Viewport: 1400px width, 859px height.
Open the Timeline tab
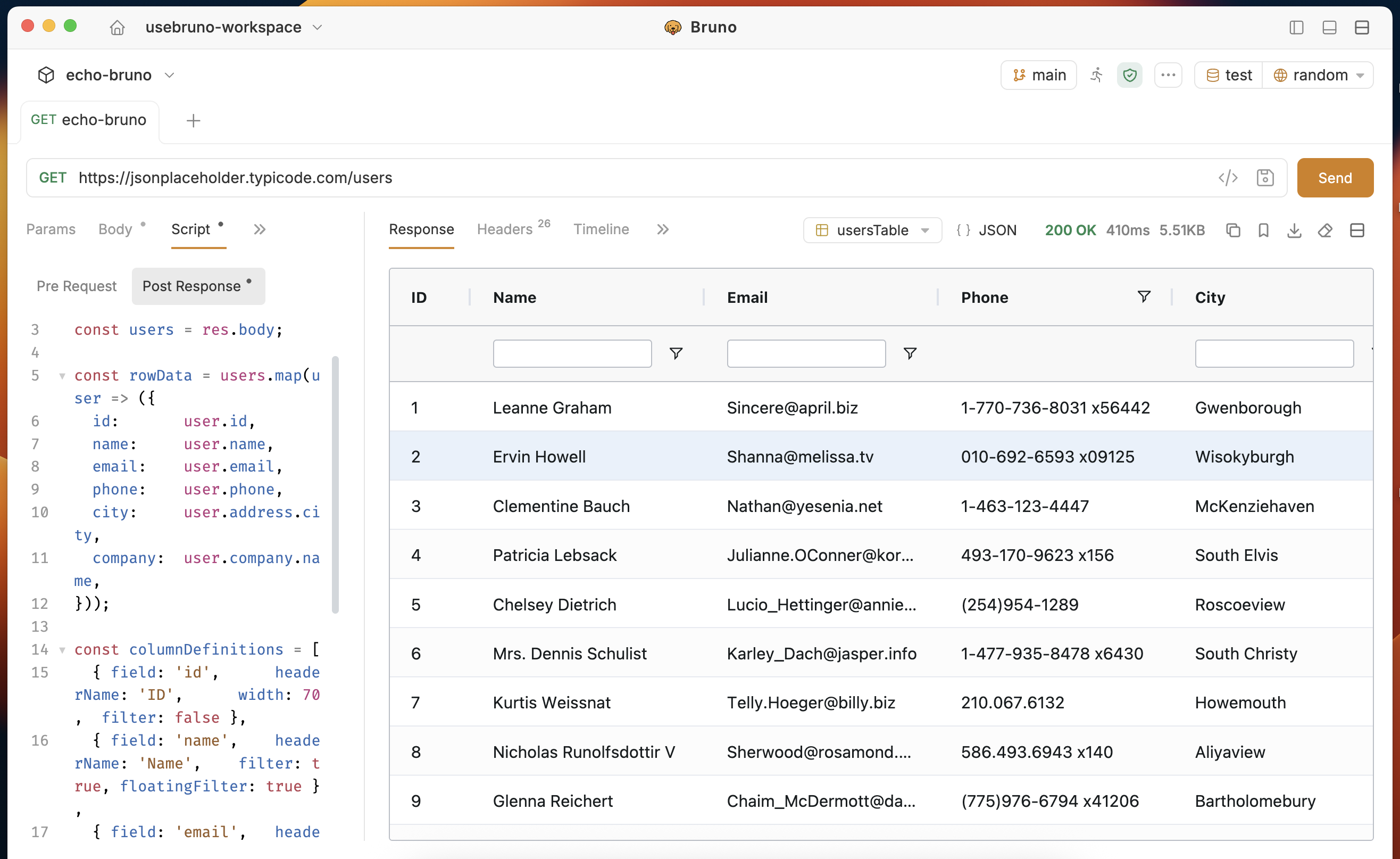[x=601, y=230]
